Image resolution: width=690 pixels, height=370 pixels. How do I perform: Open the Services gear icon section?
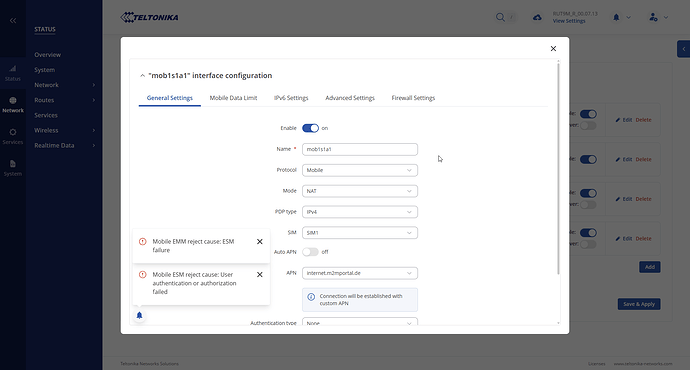pos(13,136)
